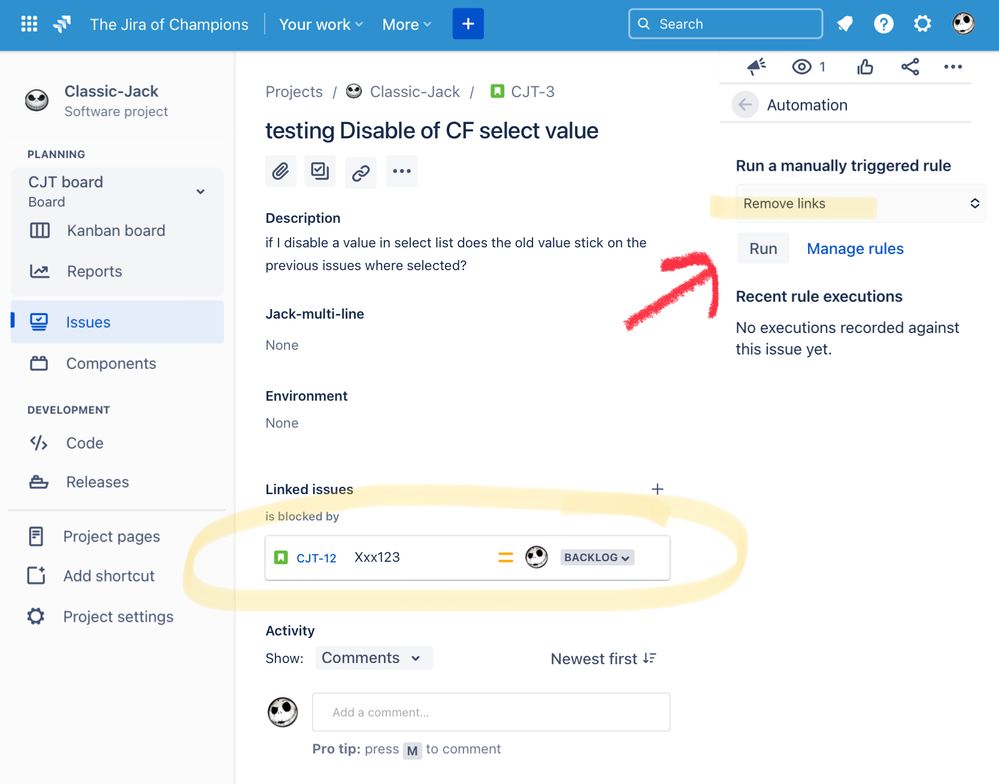Open Project settings
999x784 pixels.
(118, 617)
